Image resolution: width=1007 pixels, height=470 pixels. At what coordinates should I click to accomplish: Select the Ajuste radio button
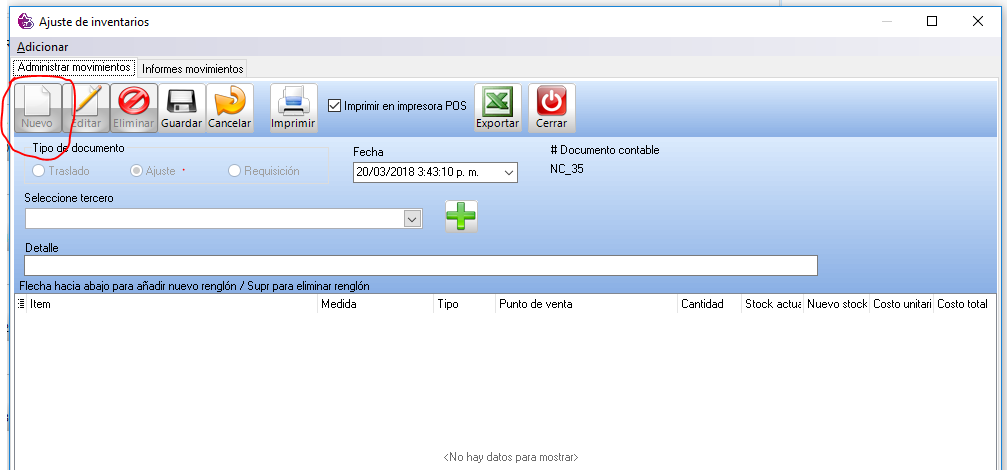[x=137, y=171]
